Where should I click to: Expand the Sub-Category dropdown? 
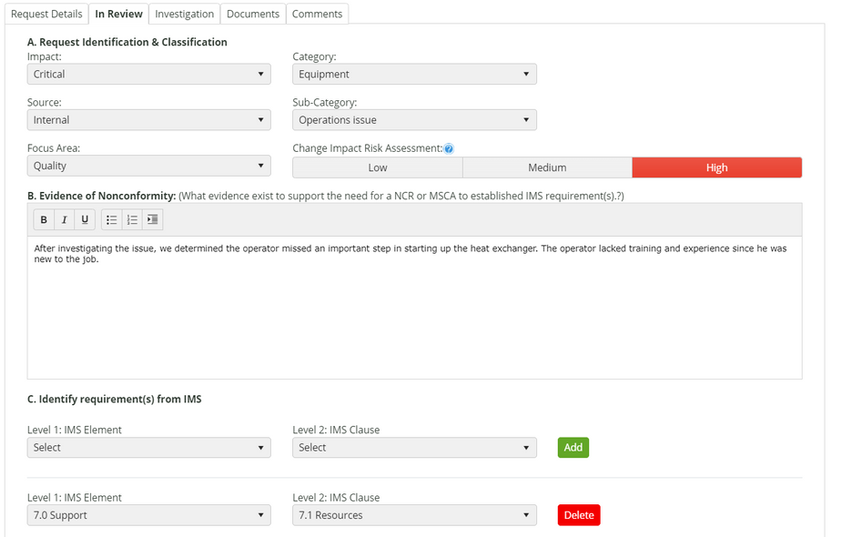[x=414, y=120]
